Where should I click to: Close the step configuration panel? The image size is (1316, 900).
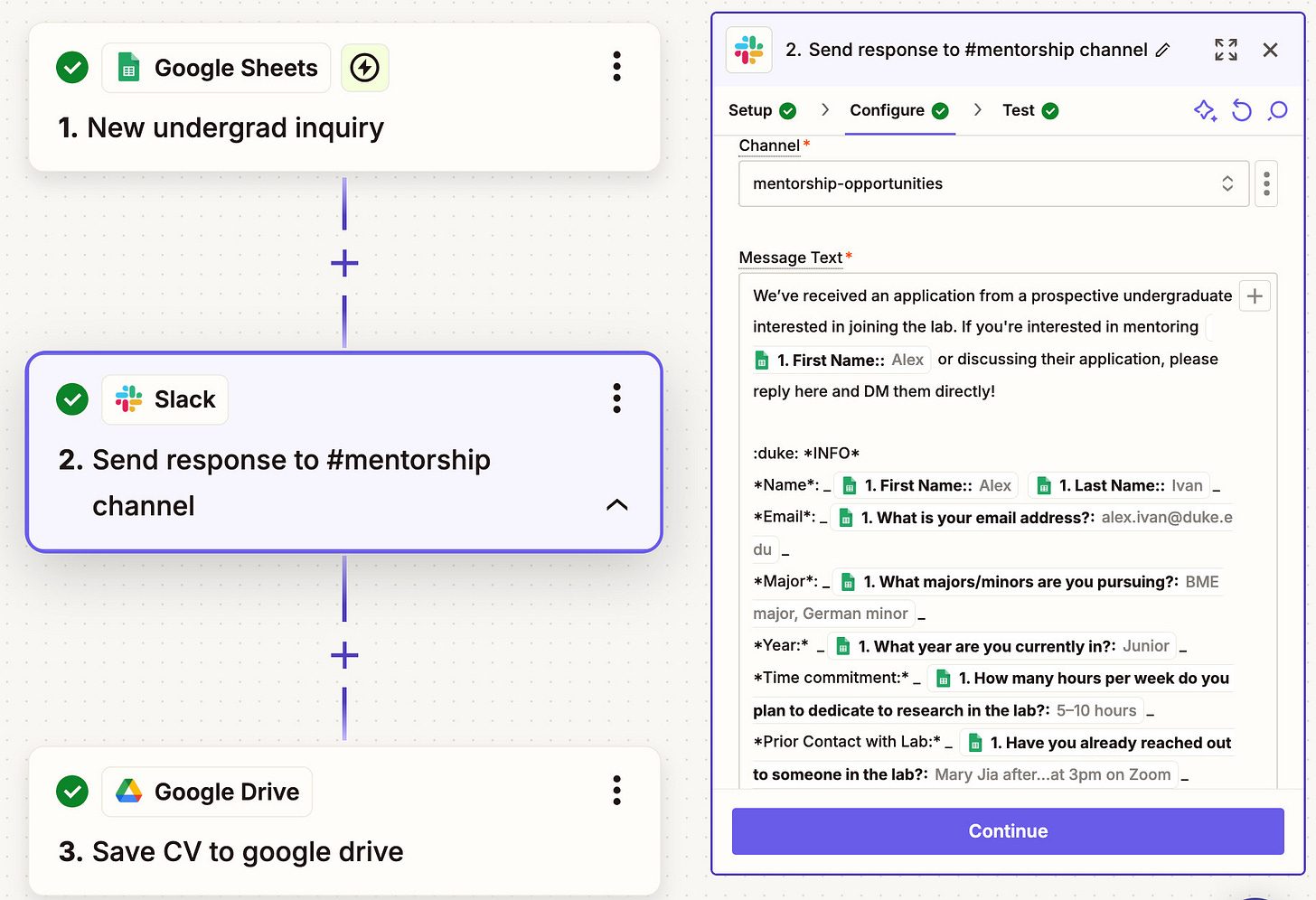point(1270,50)
